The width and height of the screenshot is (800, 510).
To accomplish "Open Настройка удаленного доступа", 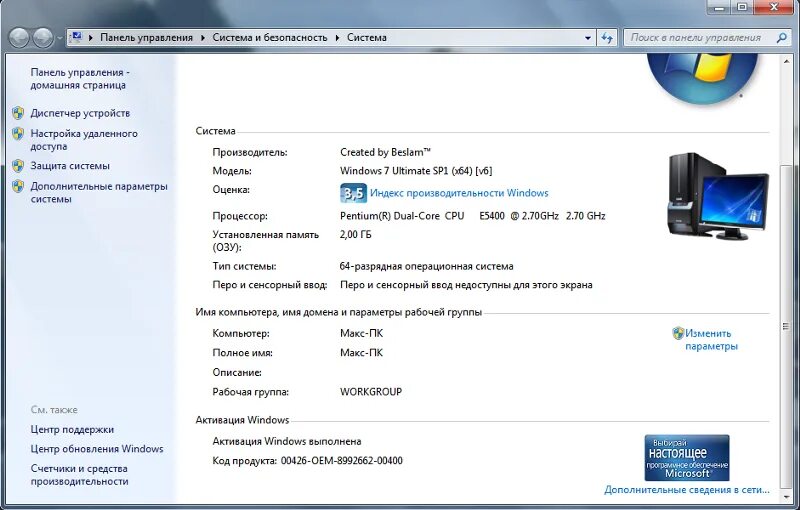I will 84,140.
